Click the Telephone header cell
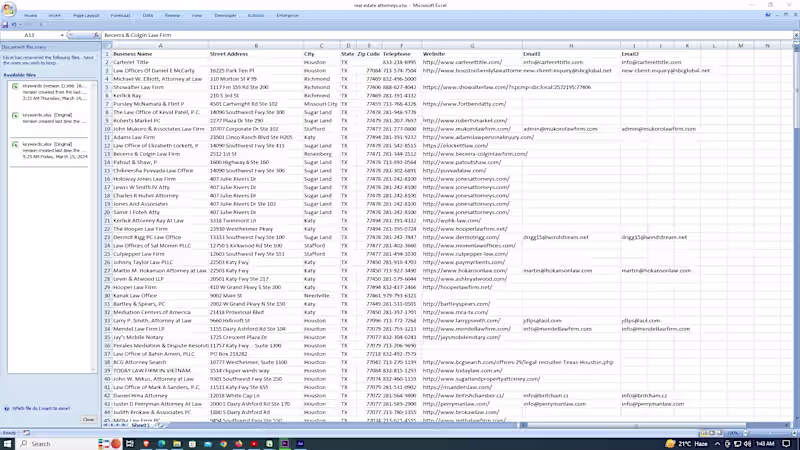The height and width of the screenshot is (450, 800). (401, 54)
